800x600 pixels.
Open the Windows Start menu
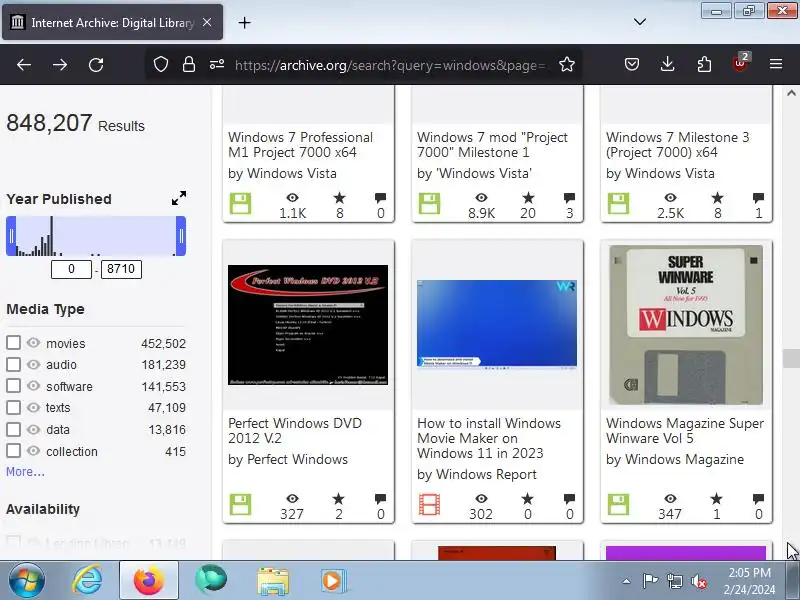coord(27,581)
